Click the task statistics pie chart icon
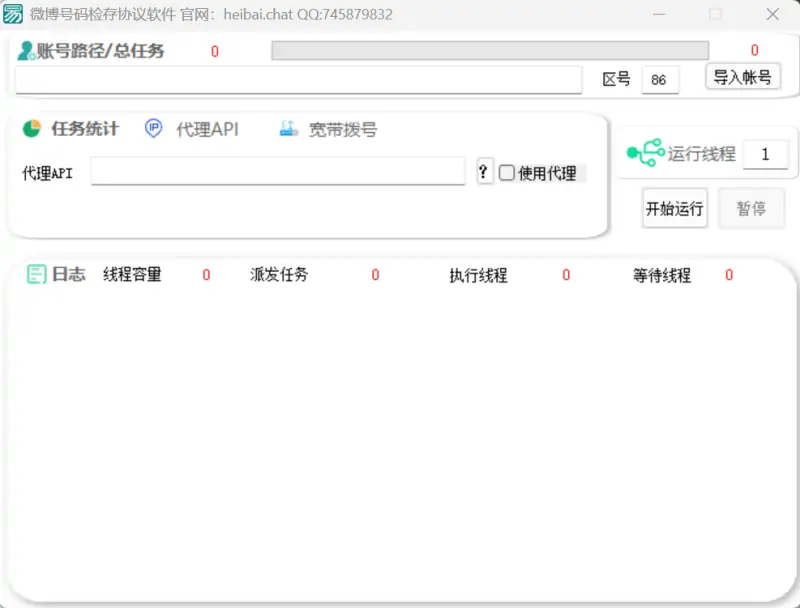 [32, 129]
